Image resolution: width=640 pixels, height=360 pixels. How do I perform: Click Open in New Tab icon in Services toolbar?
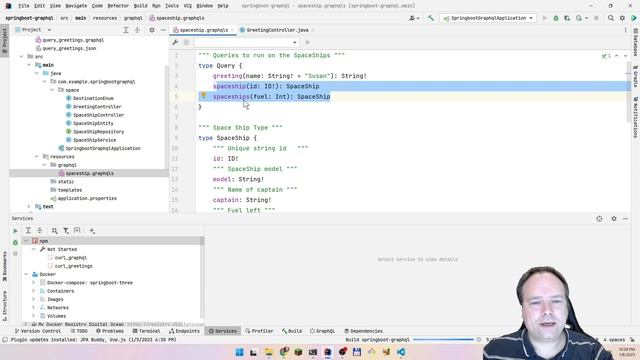pyautogui.click(x=77, y=231)
